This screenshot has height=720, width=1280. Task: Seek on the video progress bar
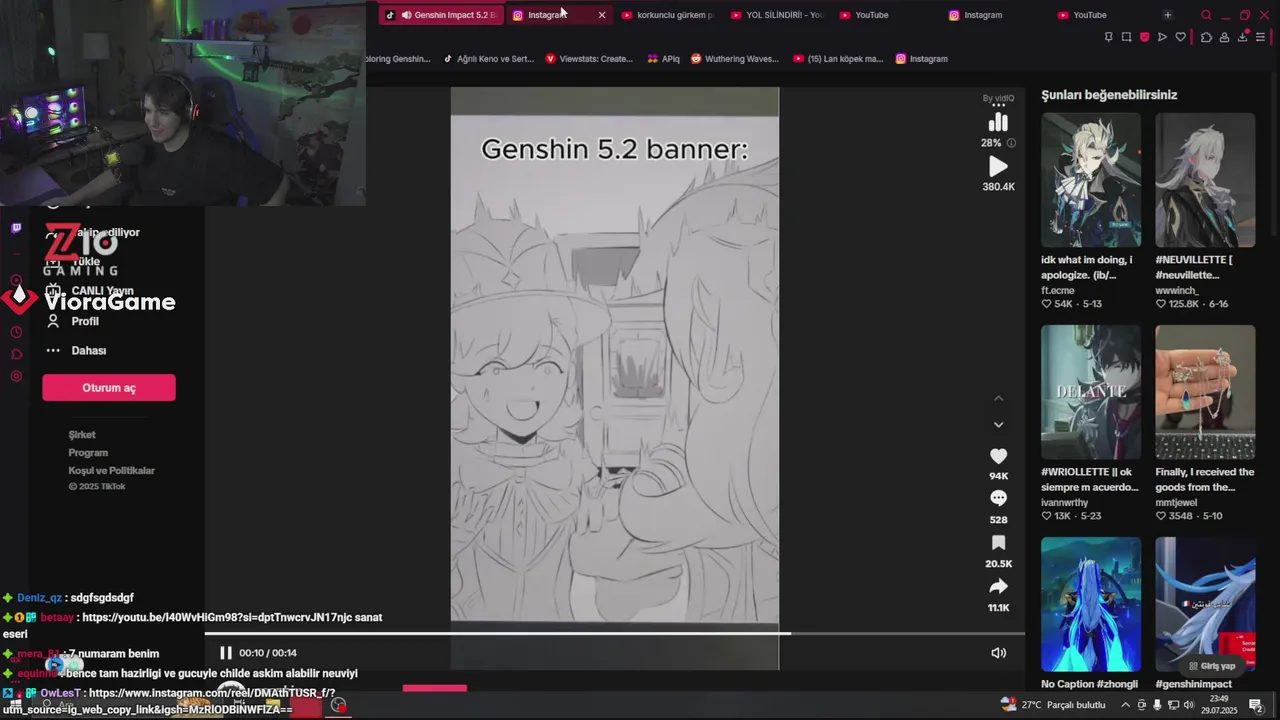click(614, 633)
